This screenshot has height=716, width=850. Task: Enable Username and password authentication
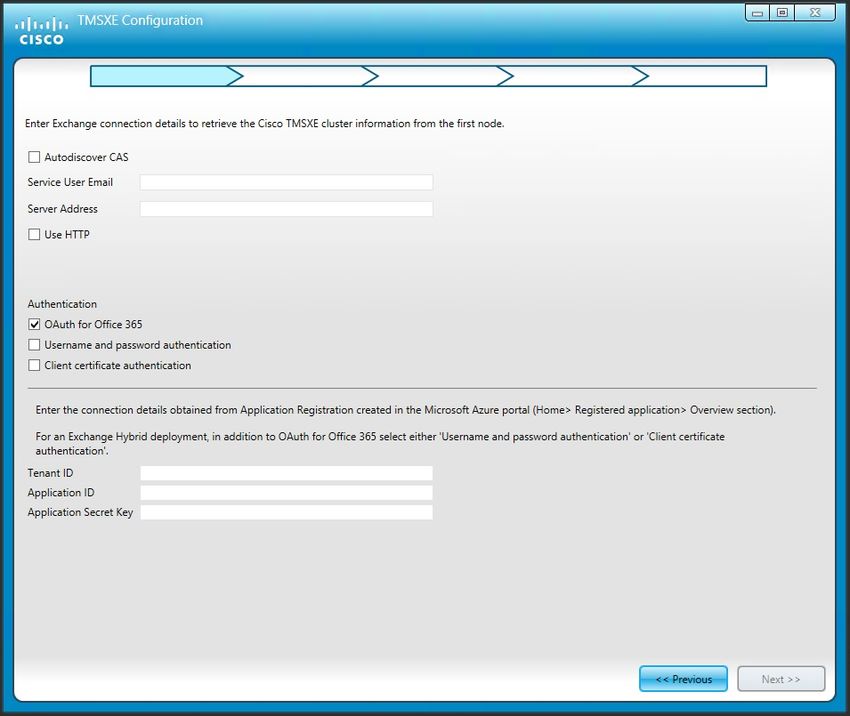[34, 345]
